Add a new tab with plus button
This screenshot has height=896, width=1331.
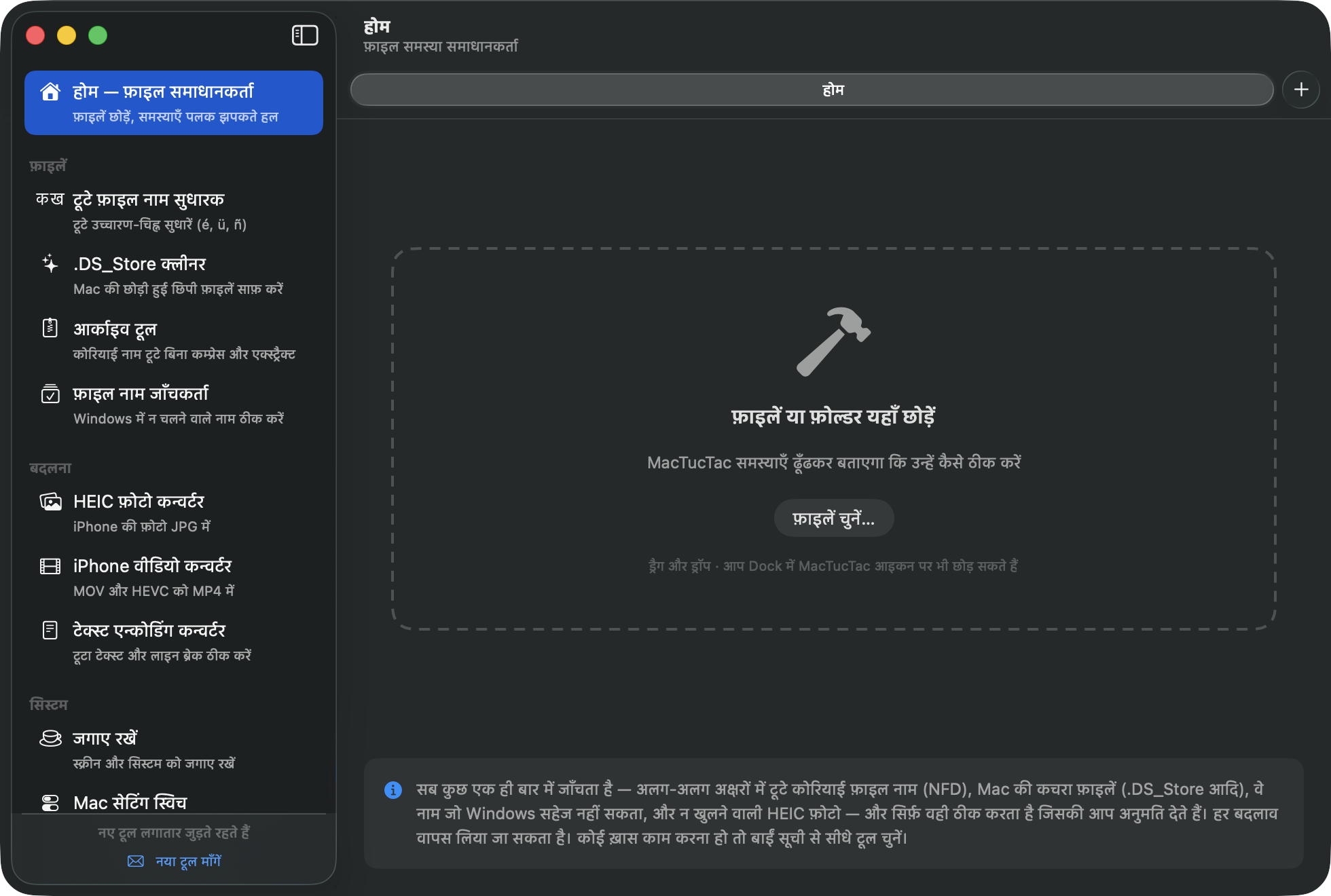click(1300, 90)
